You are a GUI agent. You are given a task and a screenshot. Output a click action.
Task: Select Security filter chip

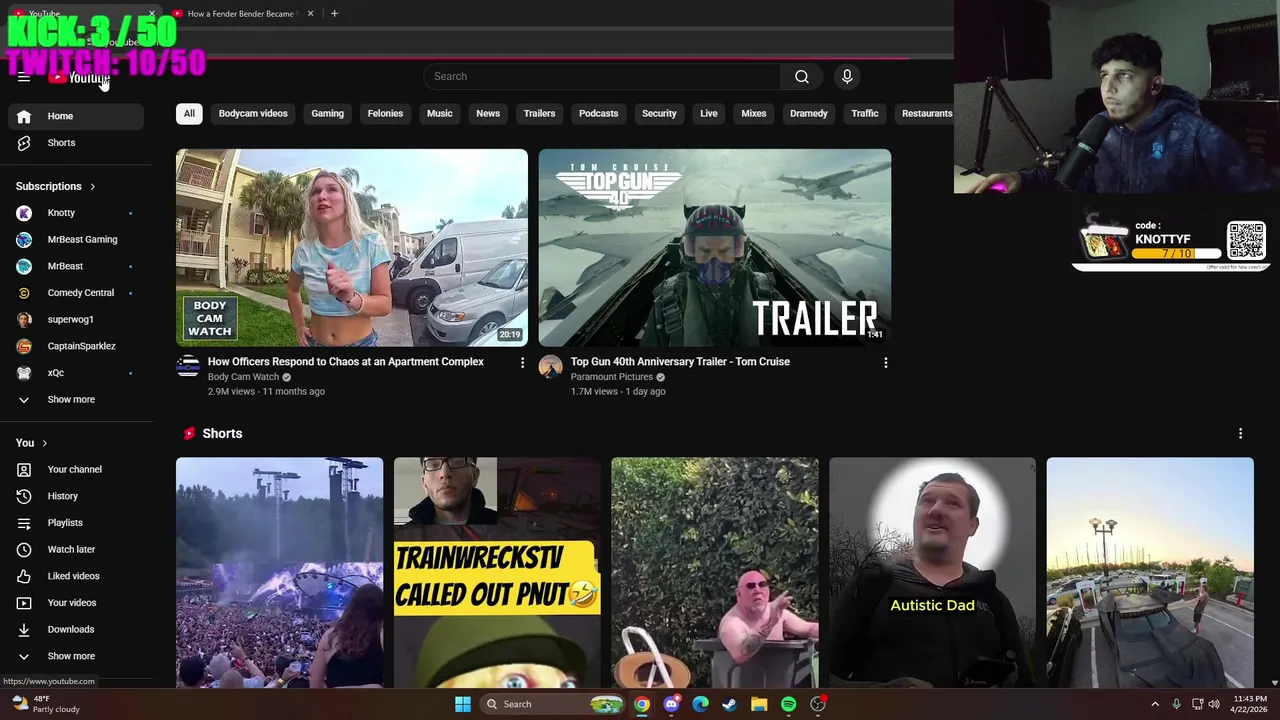pos(659,114)
